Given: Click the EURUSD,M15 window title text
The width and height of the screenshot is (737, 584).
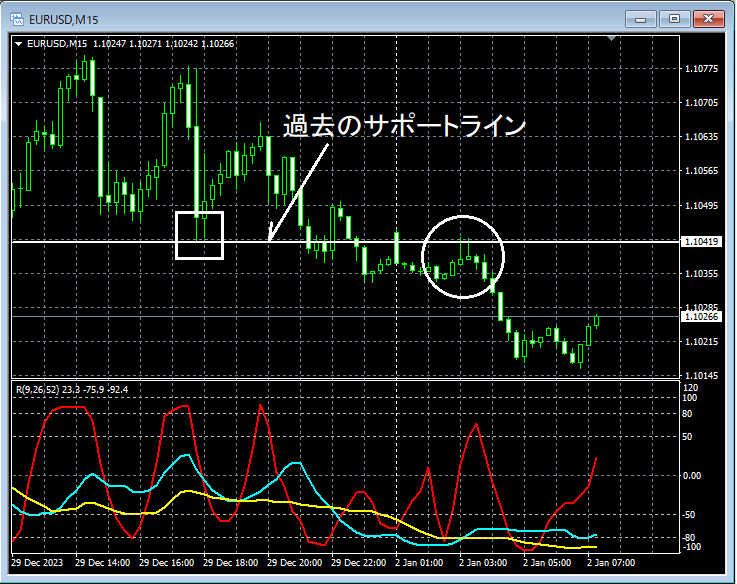Looking at the screenshot, I should click(63, 20).
